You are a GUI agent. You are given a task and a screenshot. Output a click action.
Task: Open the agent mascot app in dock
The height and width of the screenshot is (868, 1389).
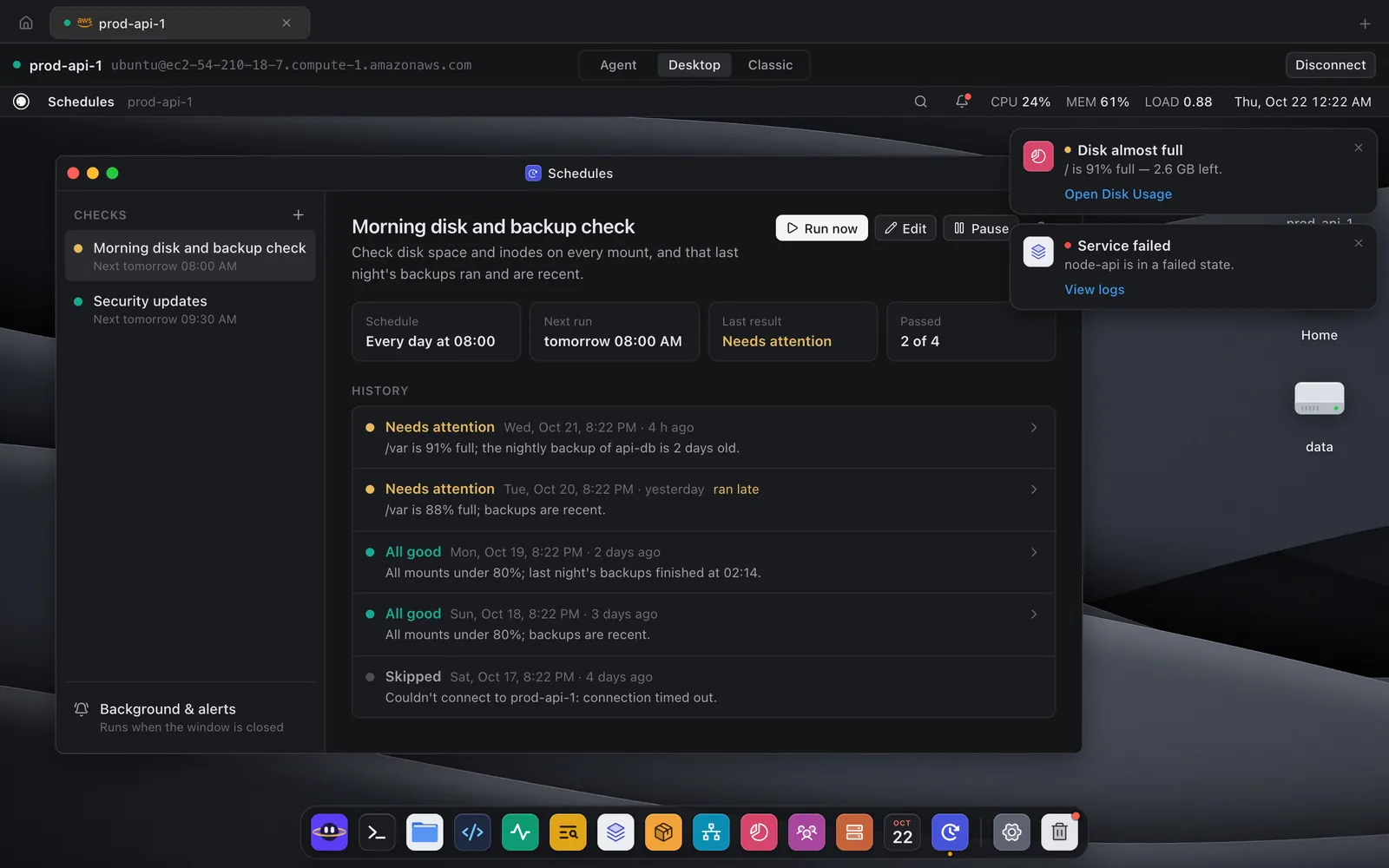[329, 832]
